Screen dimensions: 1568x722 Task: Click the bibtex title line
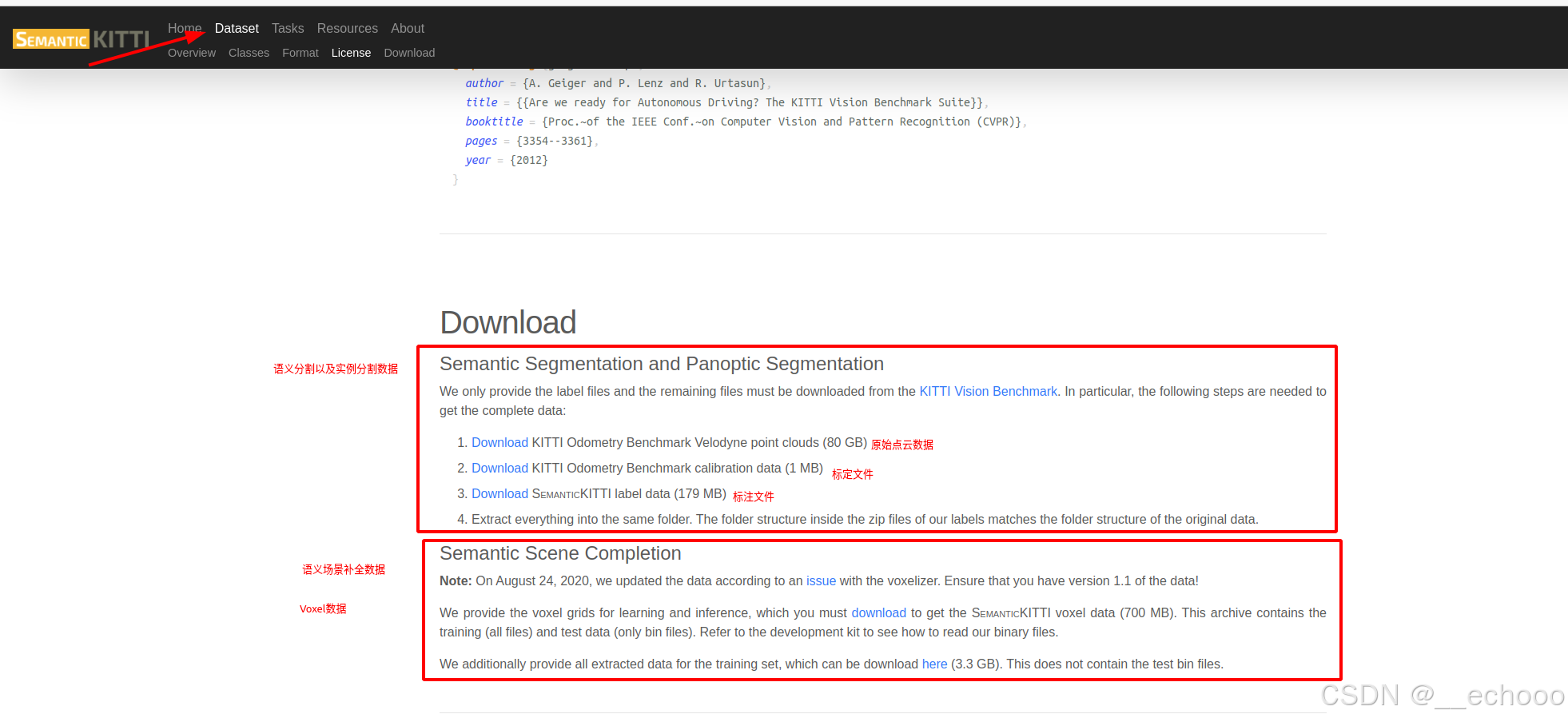pyautogui.click(x=727, y=102)
